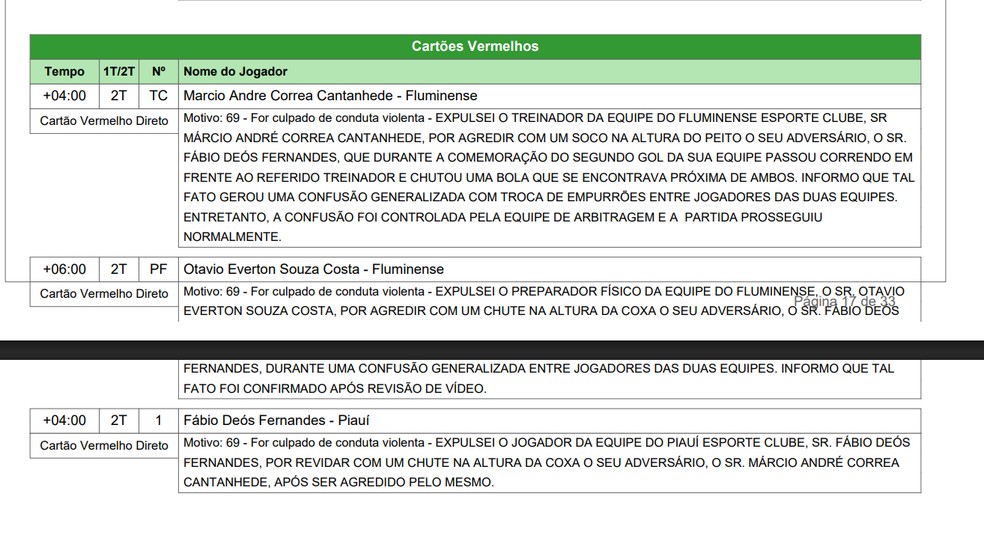Click the Motivo text about the treinador expulsion
This screenshot has height=535, width=984.
coord(549,177)
